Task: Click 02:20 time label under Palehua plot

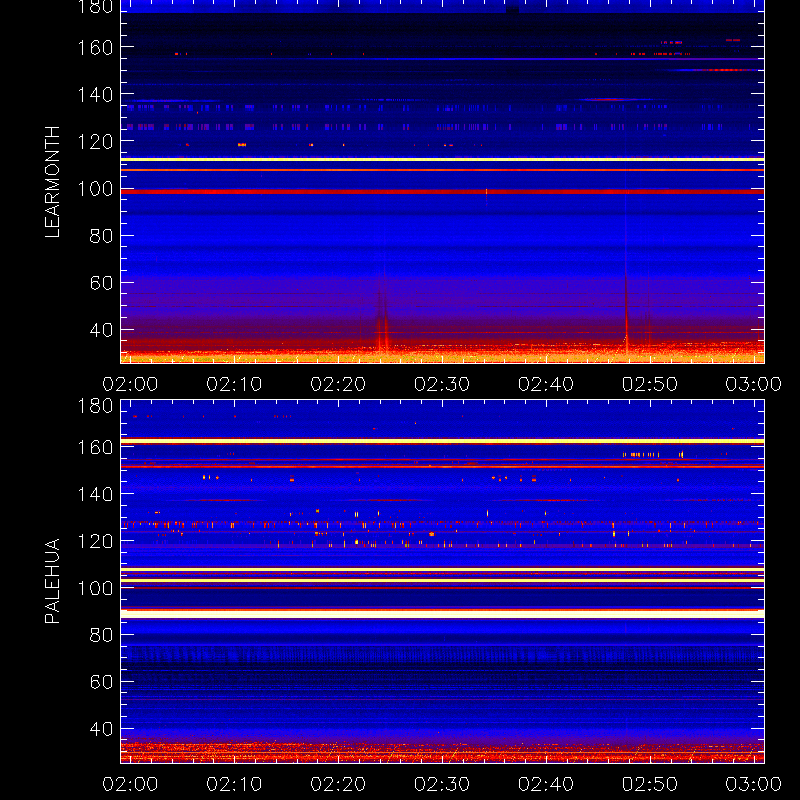Action: coord(338,784)
